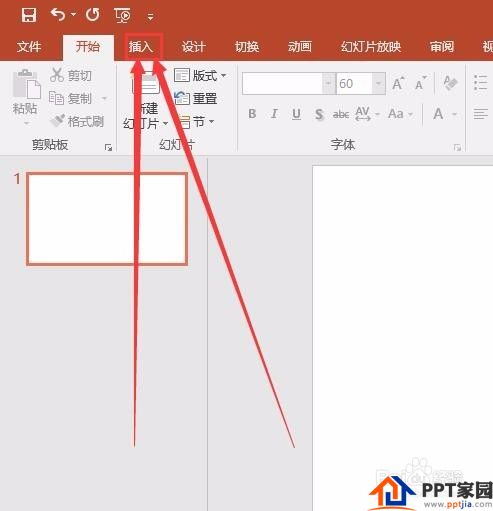Viewport: 493px width, 511px height.
Task: Expand the 复制 dropdown arrow
Action: [104, 98]
